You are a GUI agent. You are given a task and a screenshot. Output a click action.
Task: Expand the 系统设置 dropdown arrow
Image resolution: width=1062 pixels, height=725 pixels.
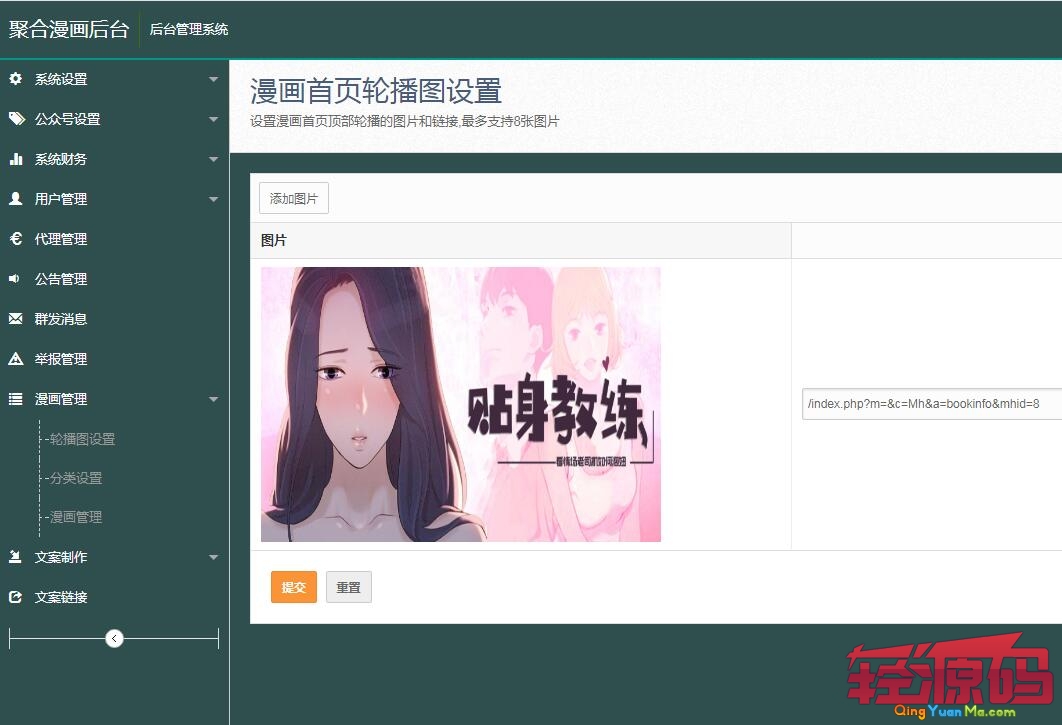[x=213, y=79]
